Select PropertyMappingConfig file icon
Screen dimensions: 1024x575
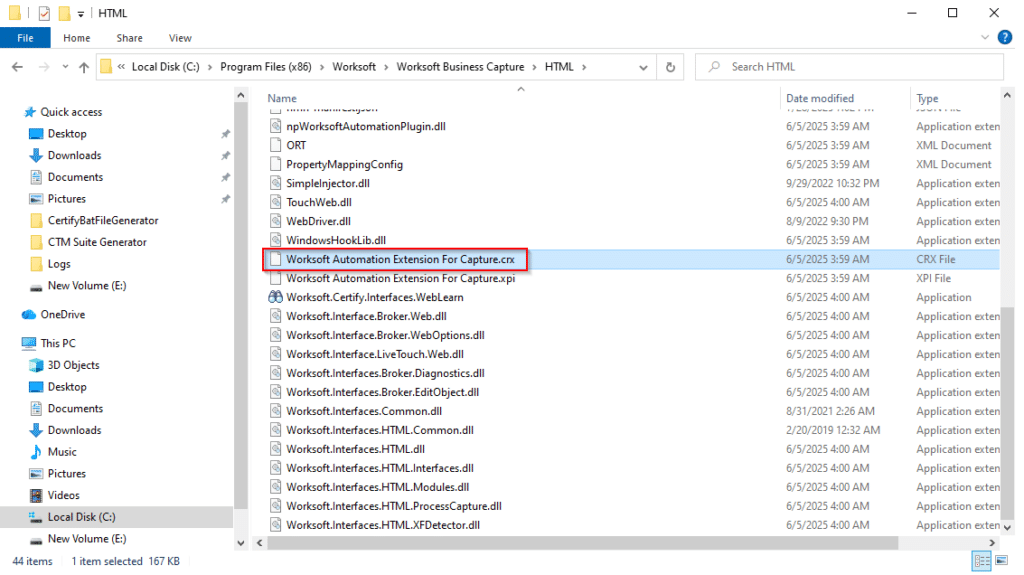tap(276, 164)
